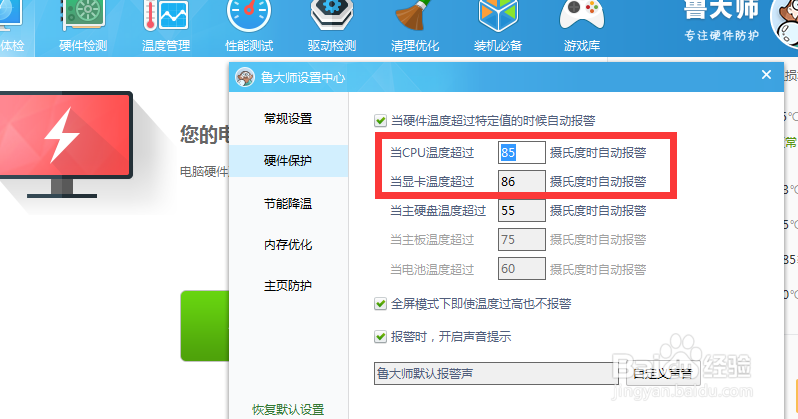Viewport: 798px width, 419px height.
Task: Open 温度管理 temperature management icon
Action: [166, 17]
